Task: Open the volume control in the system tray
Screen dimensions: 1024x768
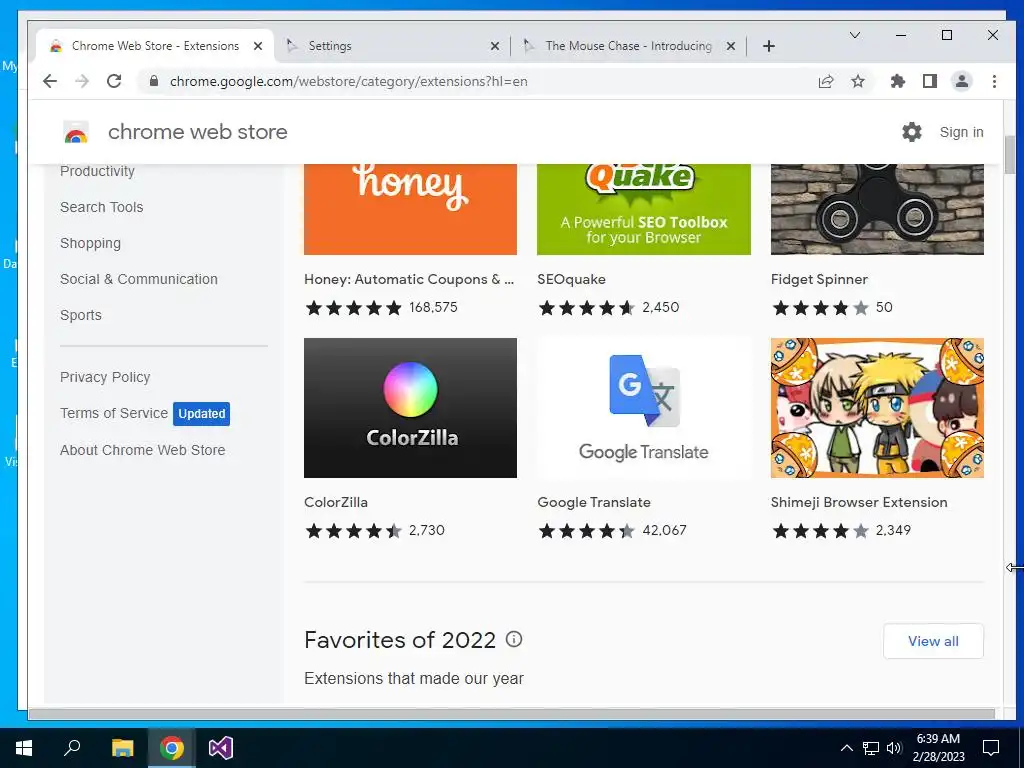Action: coord(894,748)
